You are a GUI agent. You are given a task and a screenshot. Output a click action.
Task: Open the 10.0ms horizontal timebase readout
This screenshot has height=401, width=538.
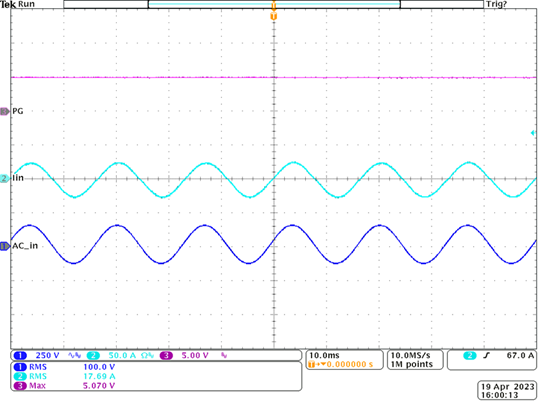pyautogui.click(x=324, y=355)
